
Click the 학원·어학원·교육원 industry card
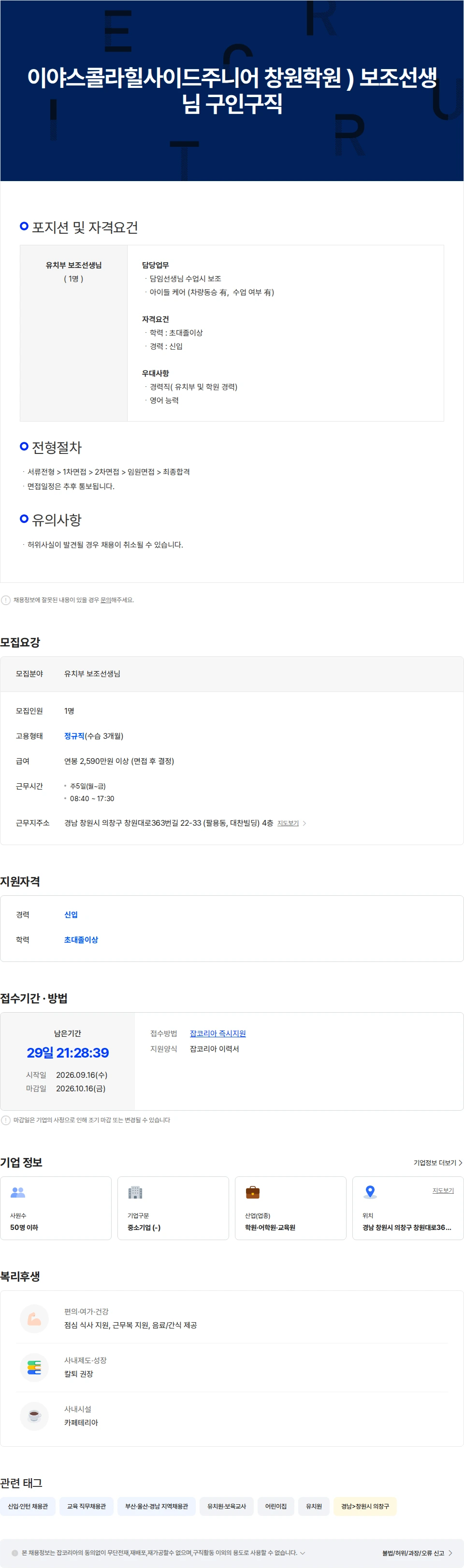coord(290,1208)
